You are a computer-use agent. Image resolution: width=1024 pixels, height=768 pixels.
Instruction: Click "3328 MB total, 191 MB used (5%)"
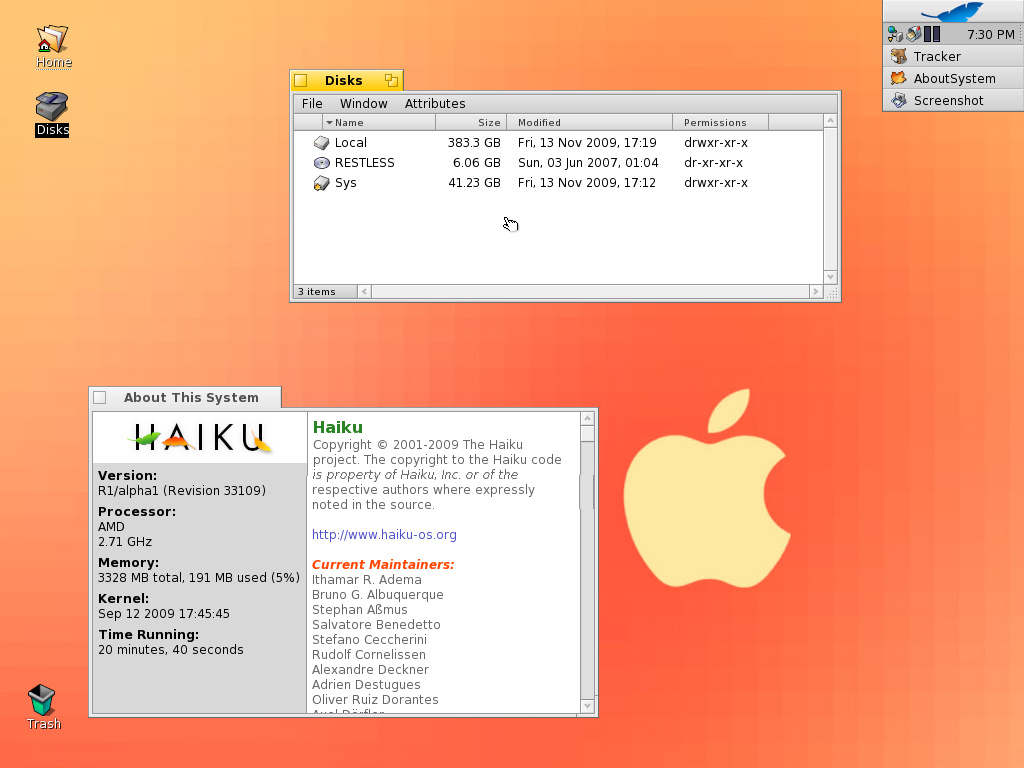pyautogui.click(x=199, y=577)
